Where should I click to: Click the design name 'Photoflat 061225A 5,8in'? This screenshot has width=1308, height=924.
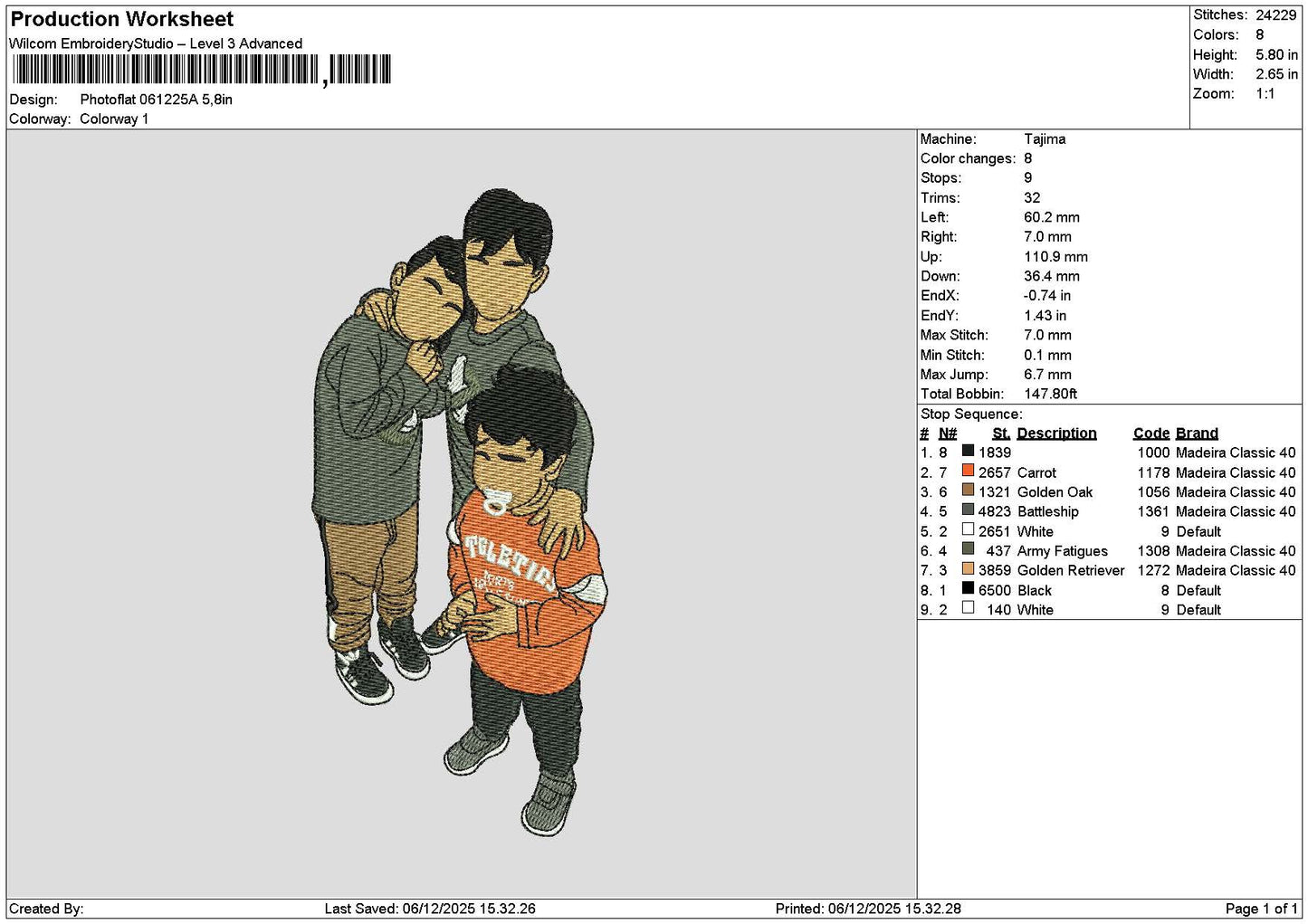pos(157,100)
